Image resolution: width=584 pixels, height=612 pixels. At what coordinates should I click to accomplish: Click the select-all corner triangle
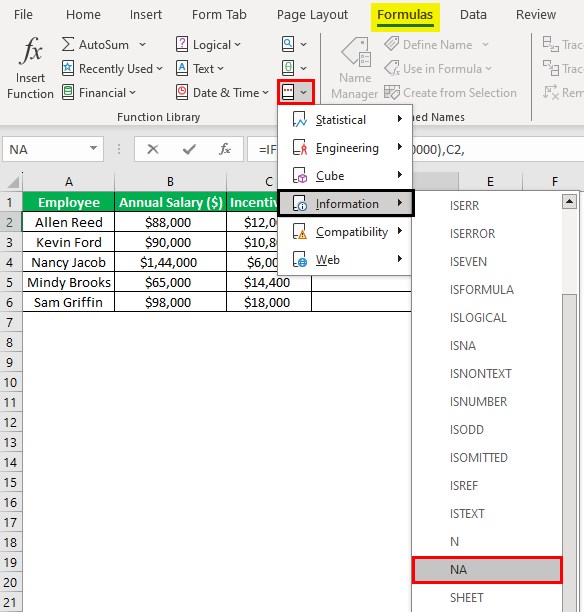point(13,182)
